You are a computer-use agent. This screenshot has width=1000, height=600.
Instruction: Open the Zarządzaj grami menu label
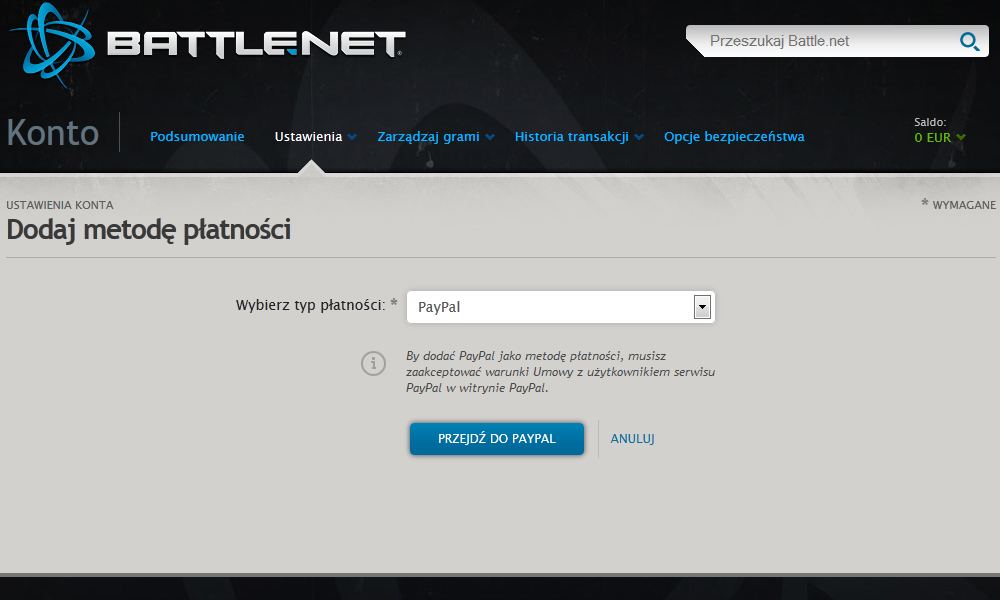pos(428,137)
